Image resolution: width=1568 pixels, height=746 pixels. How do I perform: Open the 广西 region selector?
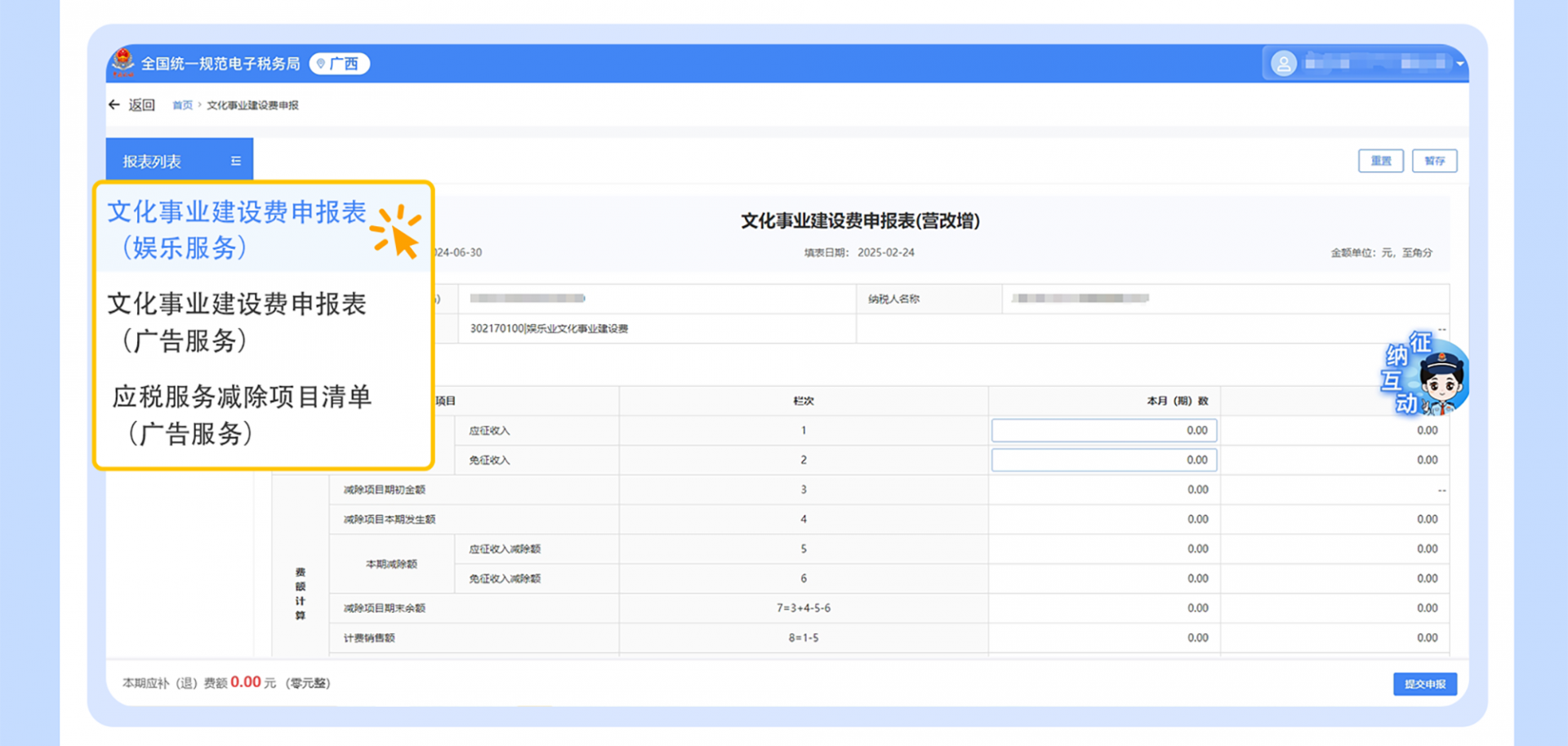(x=340, y=64)
